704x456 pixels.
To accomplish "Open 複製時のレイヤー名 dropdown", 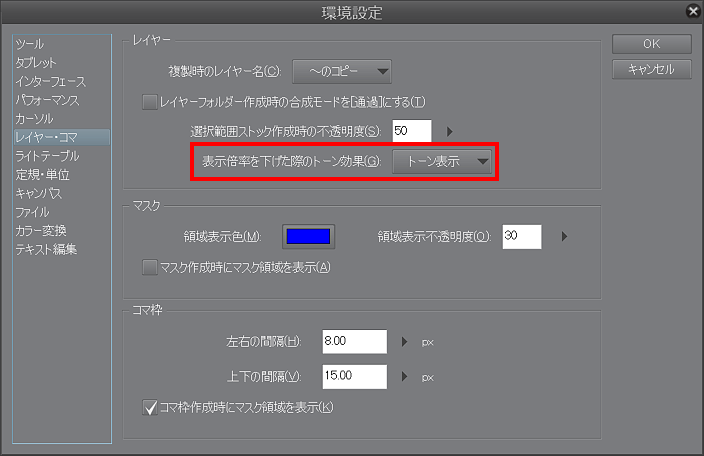I will tap(341, 71).
